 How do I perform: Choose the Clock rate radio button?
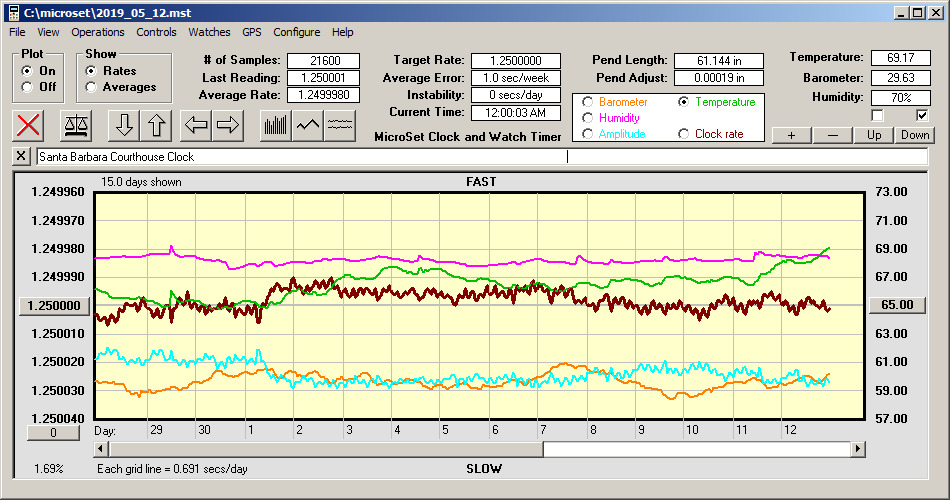point(684,133)
